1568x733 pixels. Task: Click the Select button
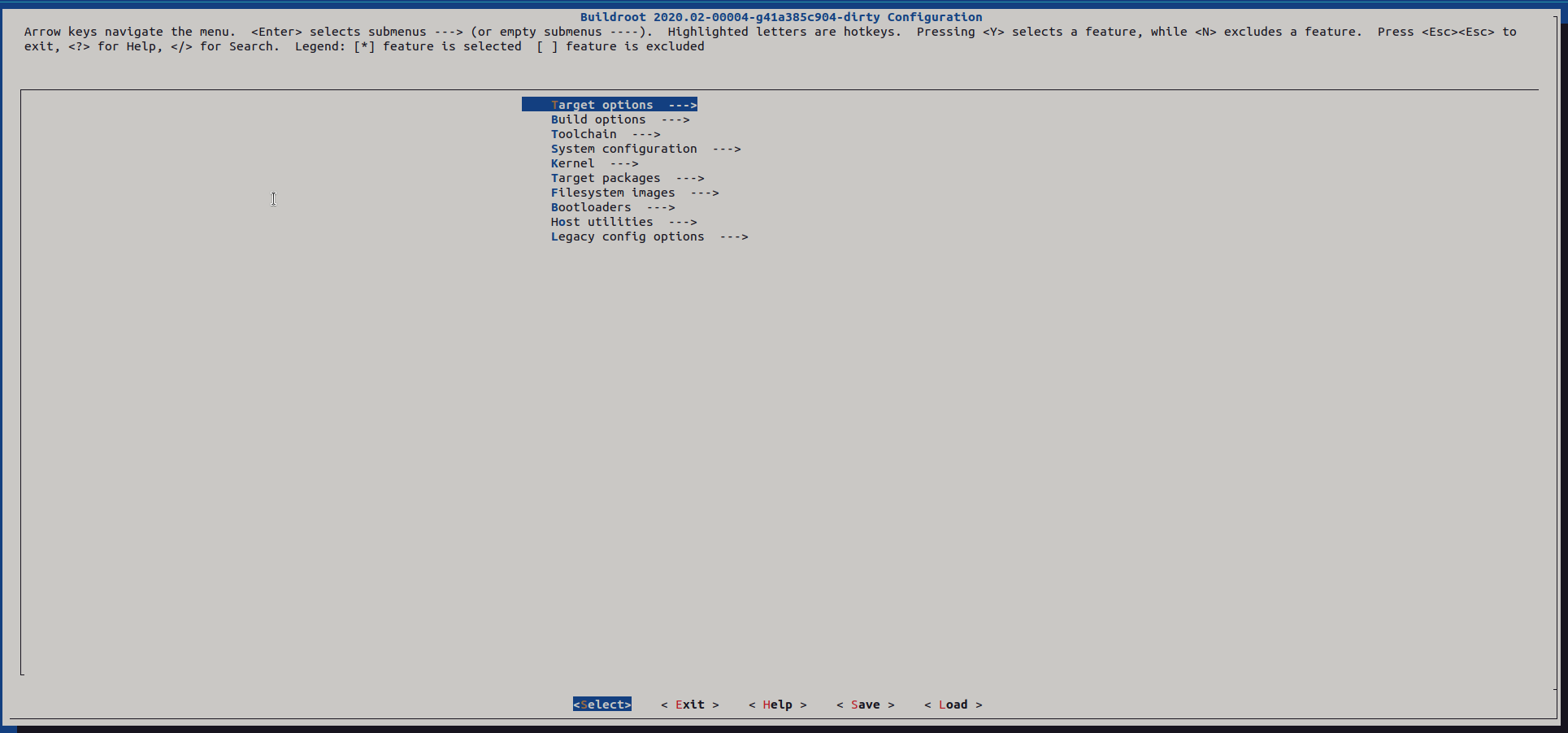coord(602,705)
